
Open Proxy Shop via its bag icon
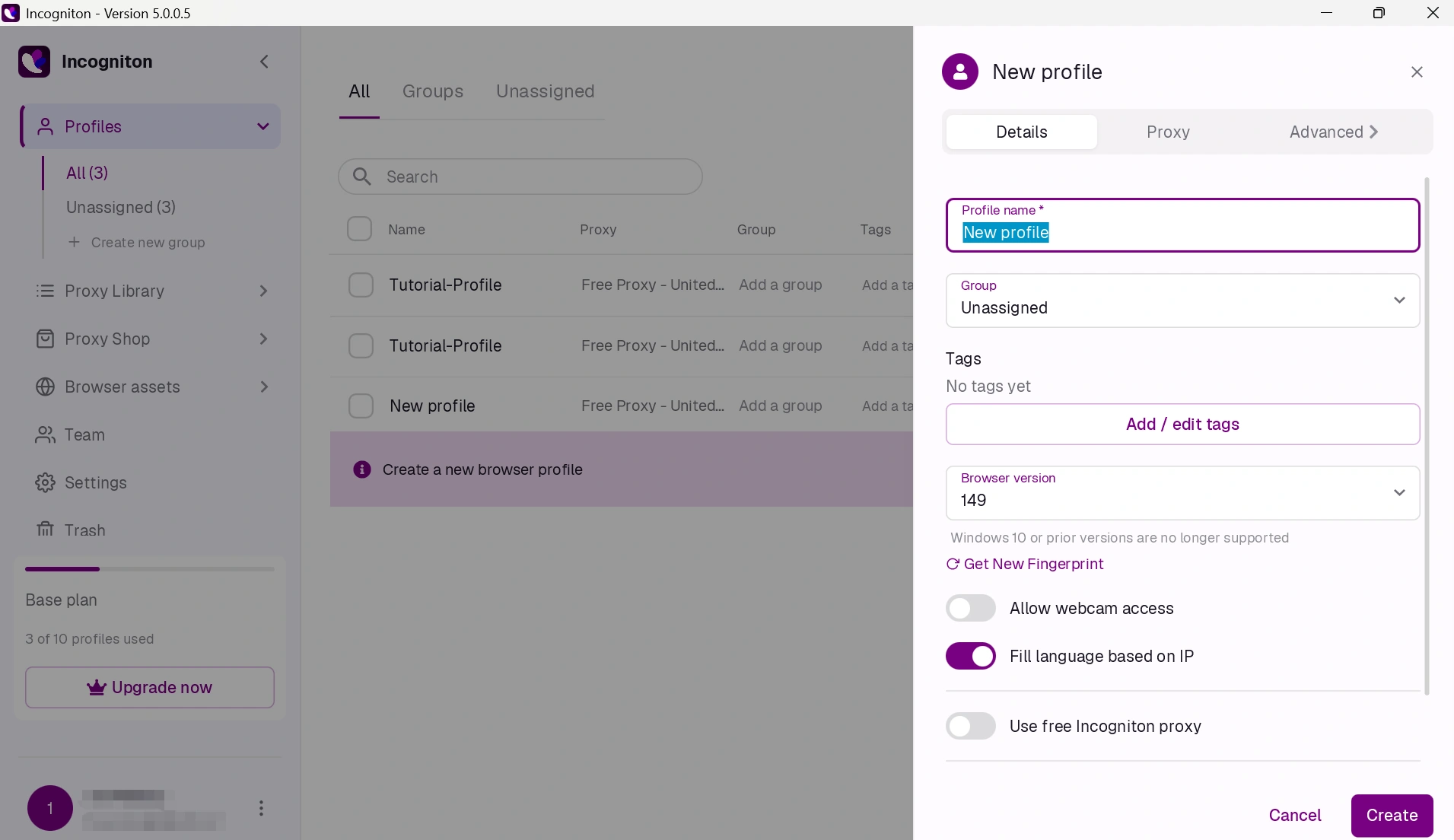(45, 339)
